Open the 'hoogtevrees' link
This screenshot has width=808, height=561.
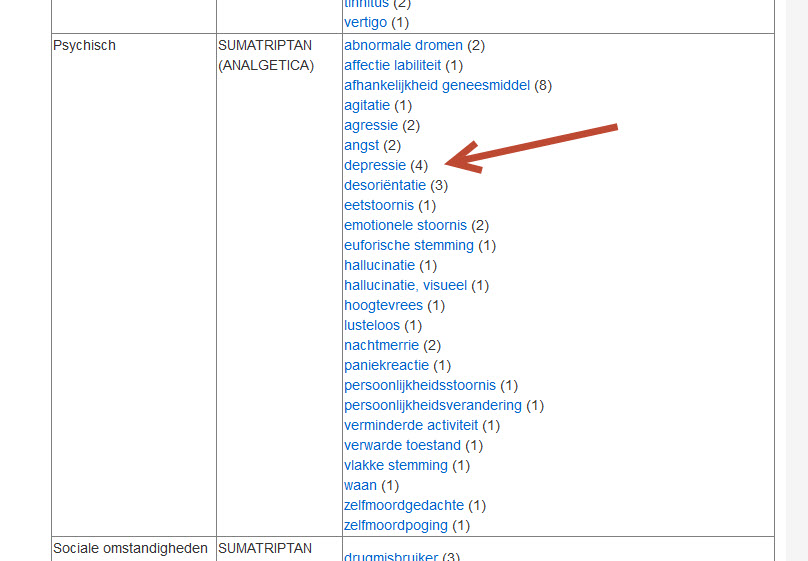pyautogui.click(x=383, y=305)
